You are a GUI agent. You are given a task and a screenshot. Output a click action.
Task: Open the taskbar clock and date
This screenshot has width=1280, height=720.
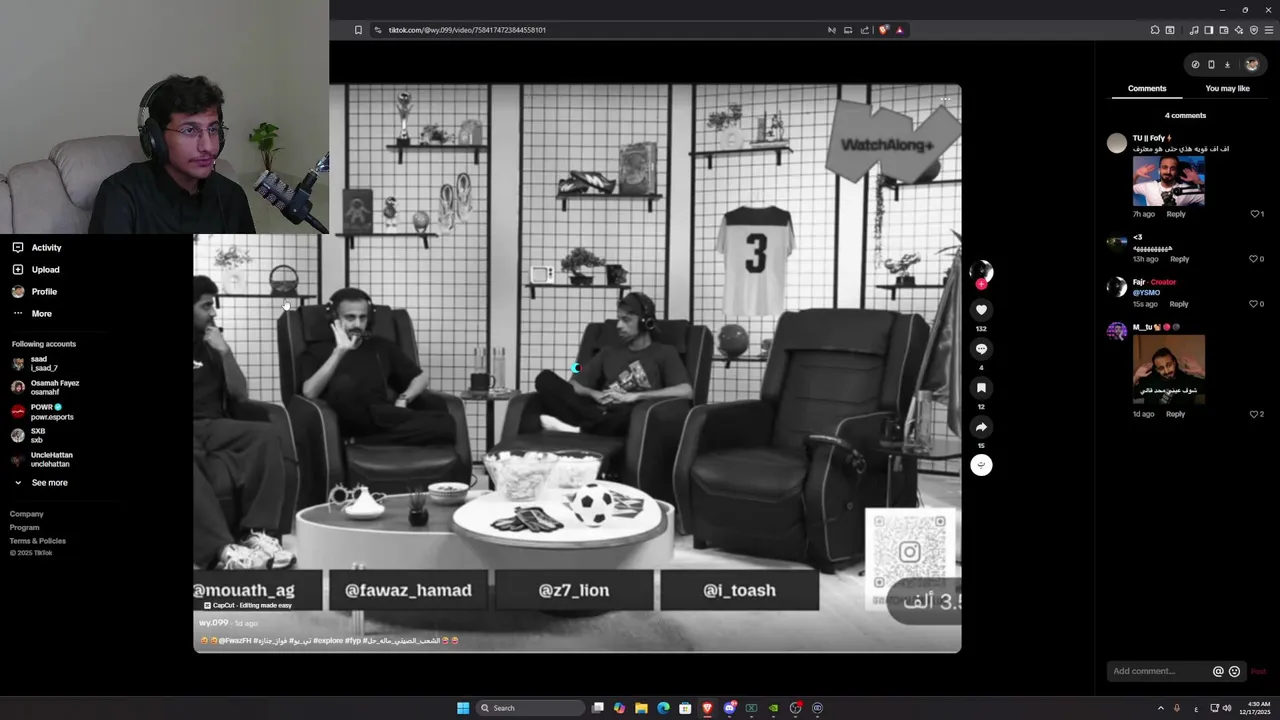coord(1254,708)
